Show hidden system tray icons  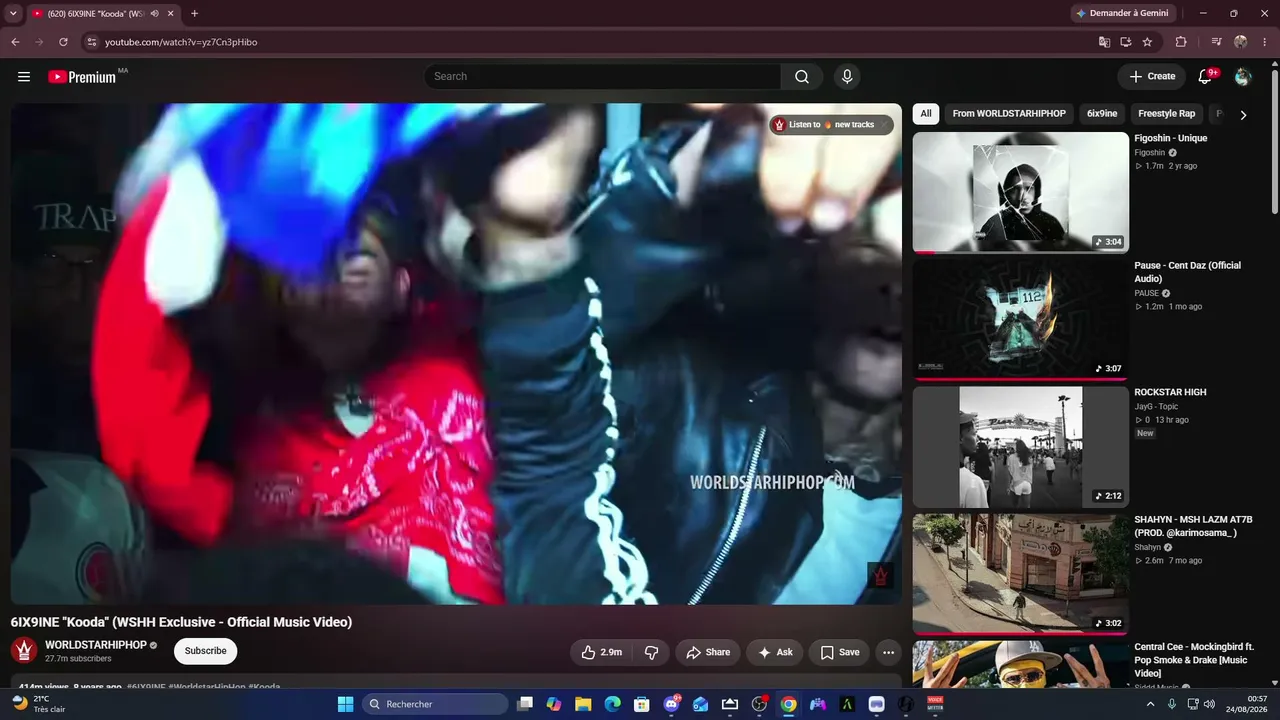(x=1150, y=704)
